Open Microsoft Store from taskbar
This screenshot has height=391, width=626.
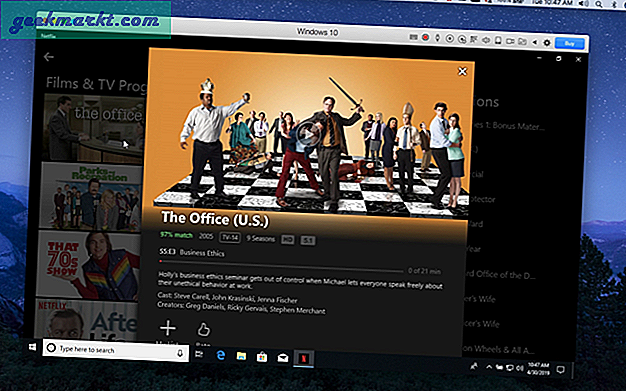coord(262,357)
